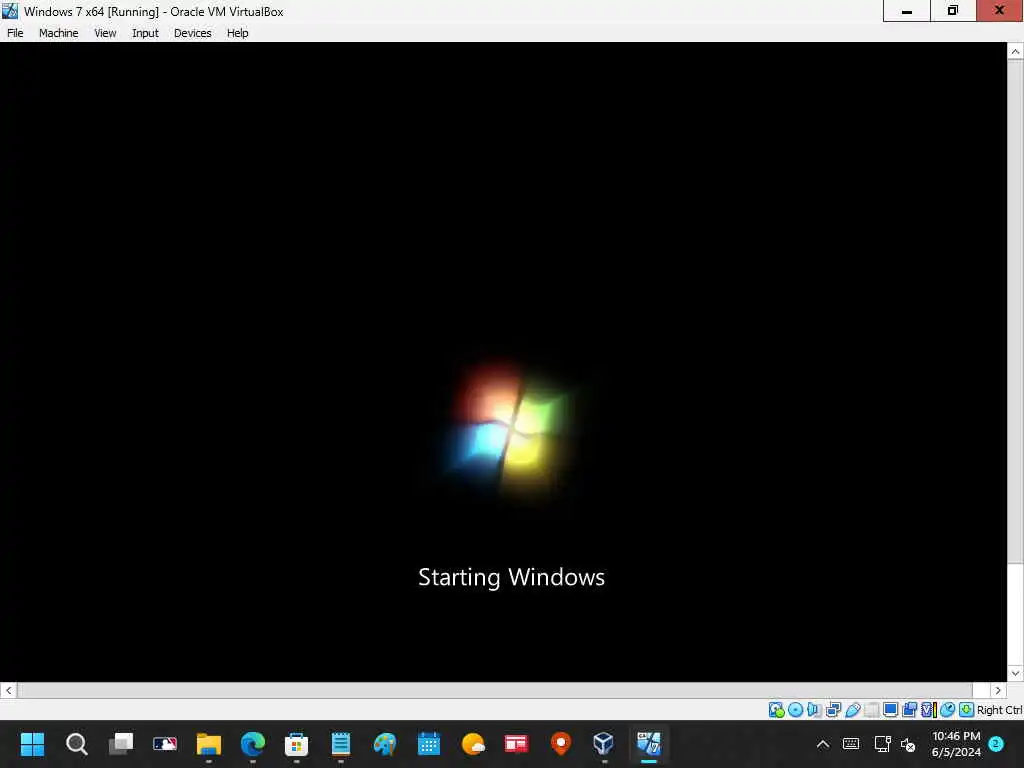Click the network adapters indicator icon
The image size is (1024, 768).
[833, 709]
